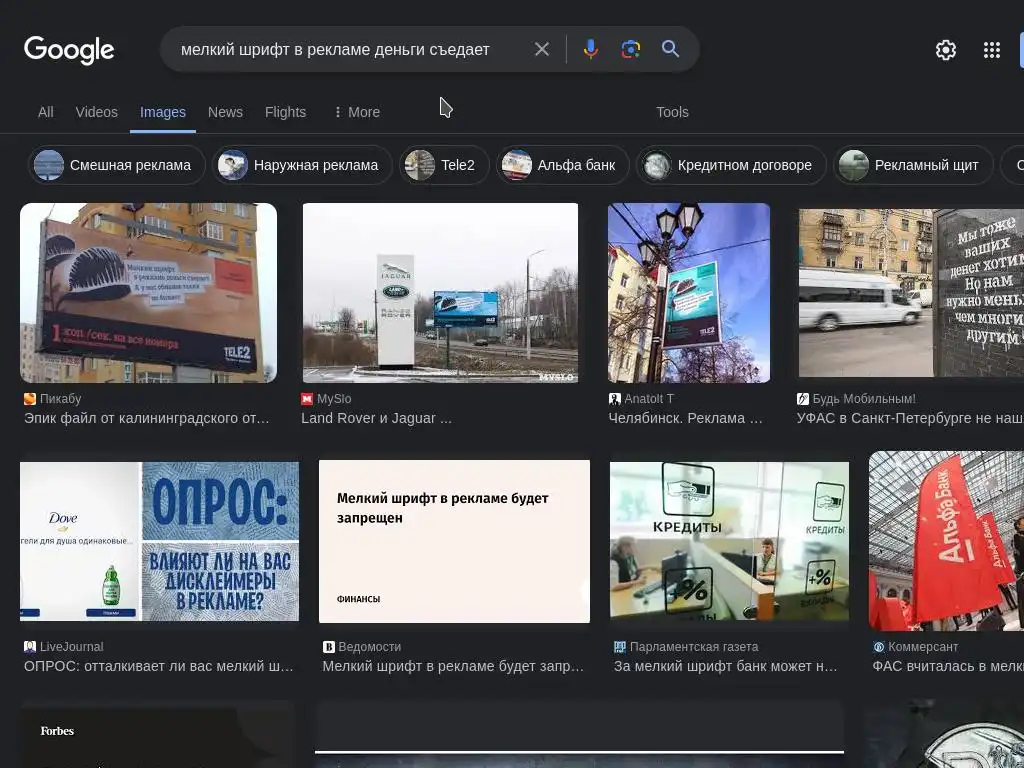Viewport: 1024px width, 768px height.
Task: Open the КРЕДИТЫ bank office image
Action: pos(729,541)
